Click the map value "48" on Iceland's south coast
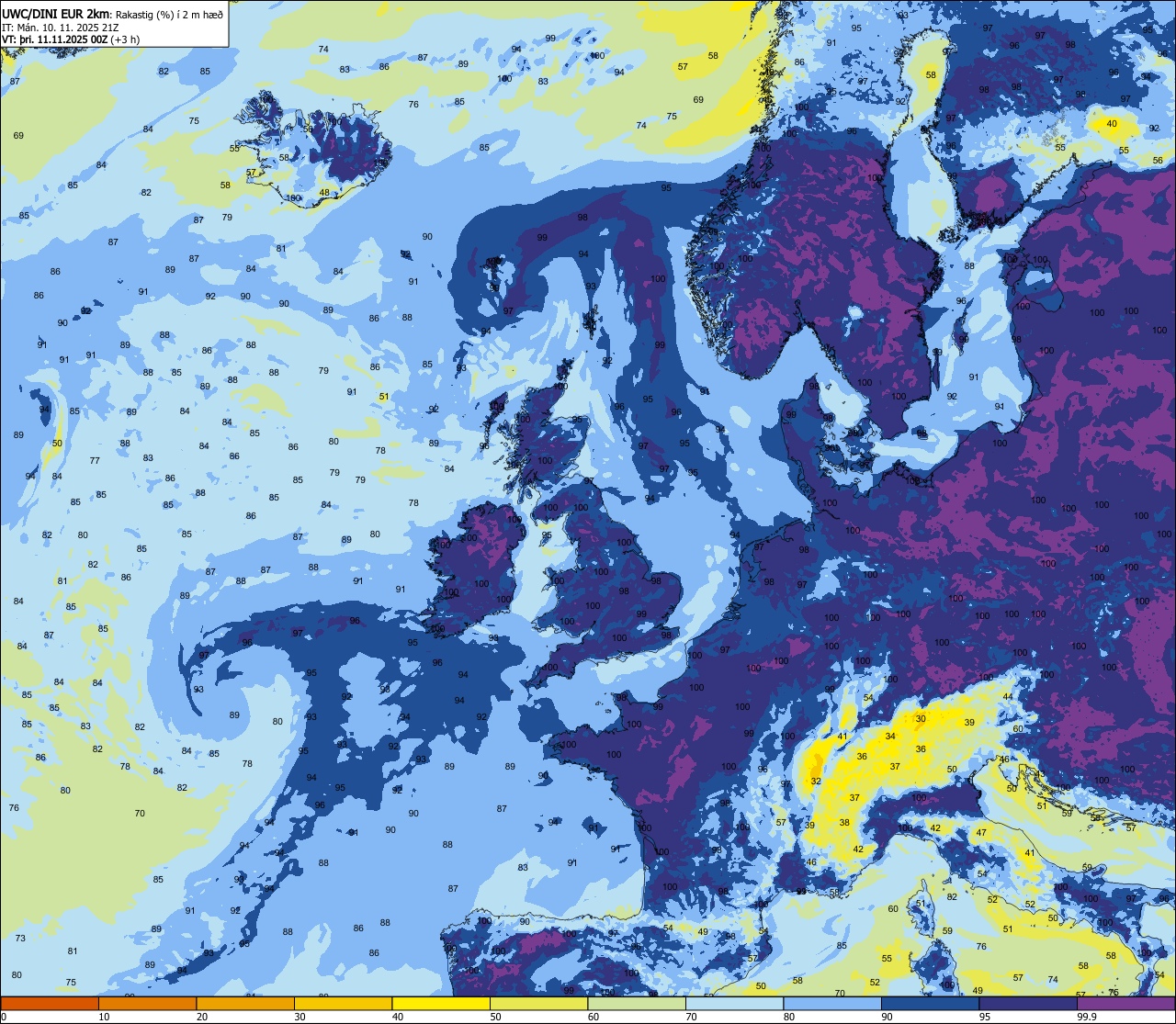The image size is (1176, 1024). coord(323,193)
